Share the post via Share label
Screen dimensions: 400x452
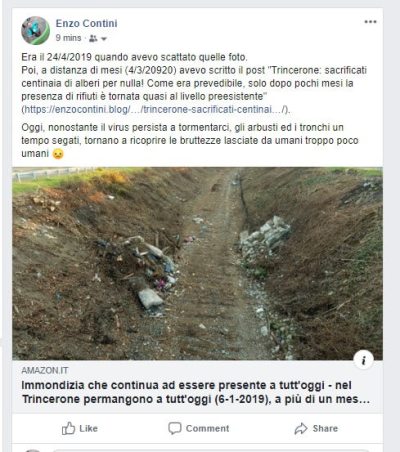click(x=325, y=428)
